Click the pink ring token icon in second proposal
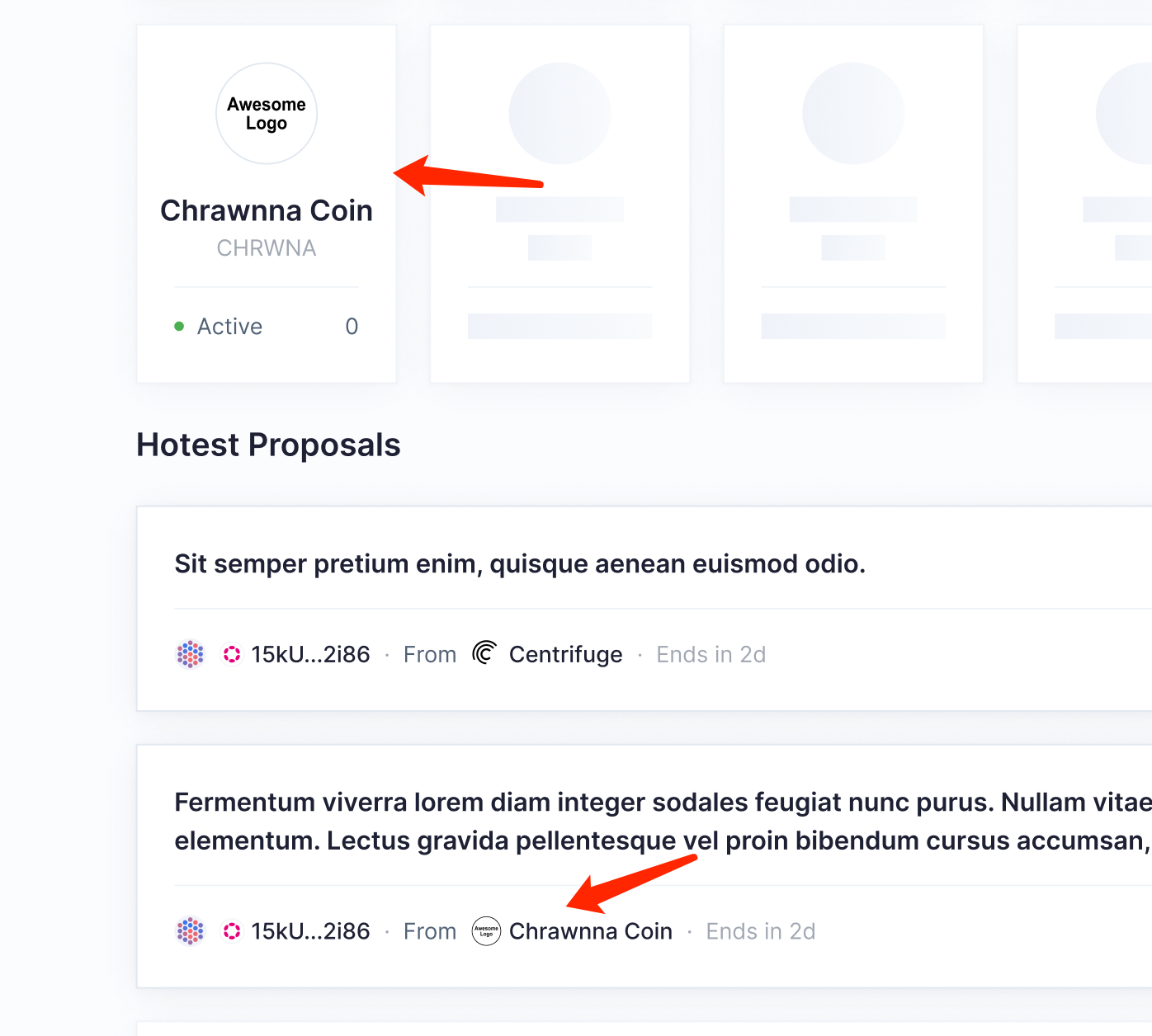This screenshot has height=1036, width=1152. coord(231,930)
